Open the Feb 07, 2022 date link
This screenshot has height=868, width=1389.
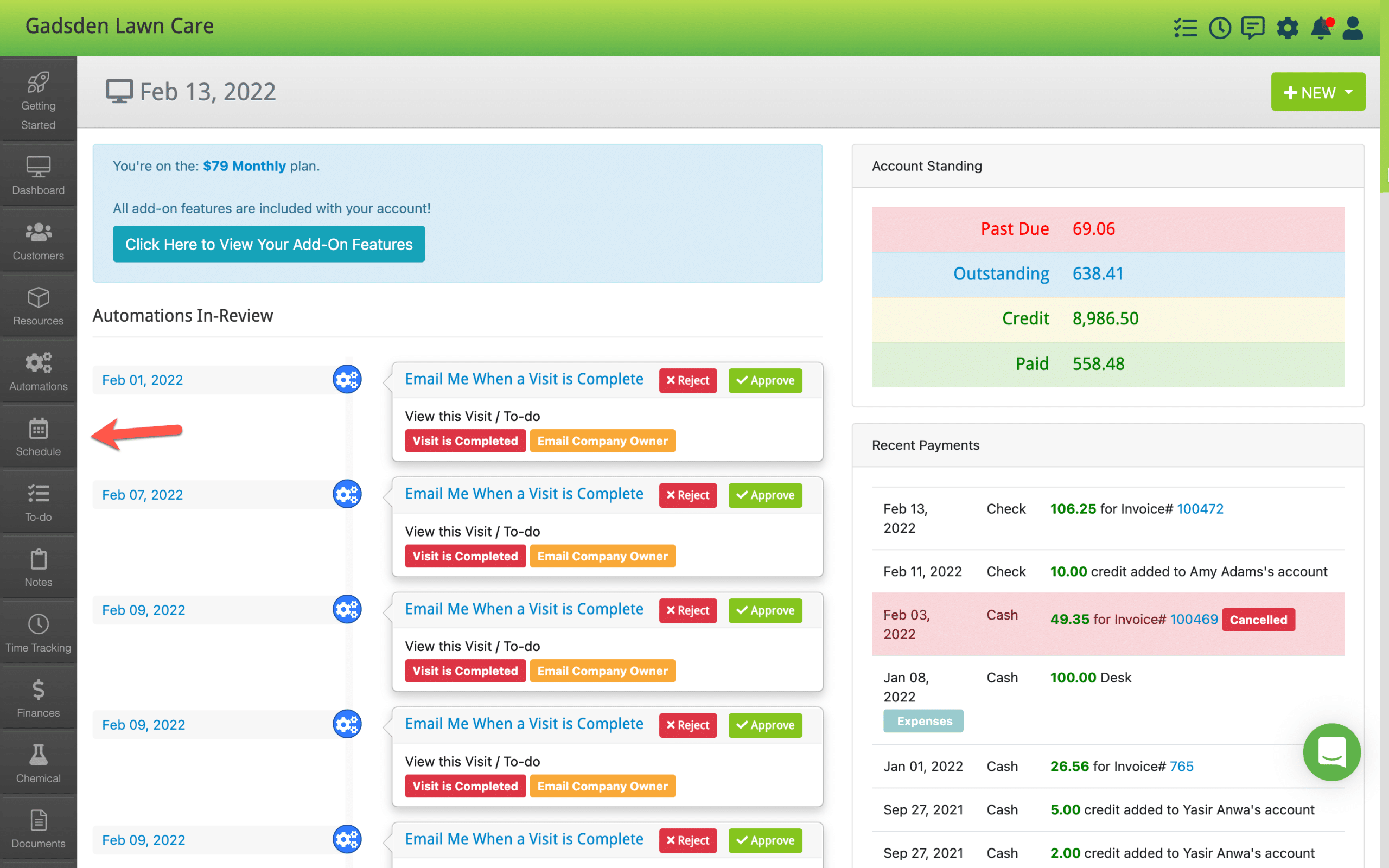click(x=142, y=495)
